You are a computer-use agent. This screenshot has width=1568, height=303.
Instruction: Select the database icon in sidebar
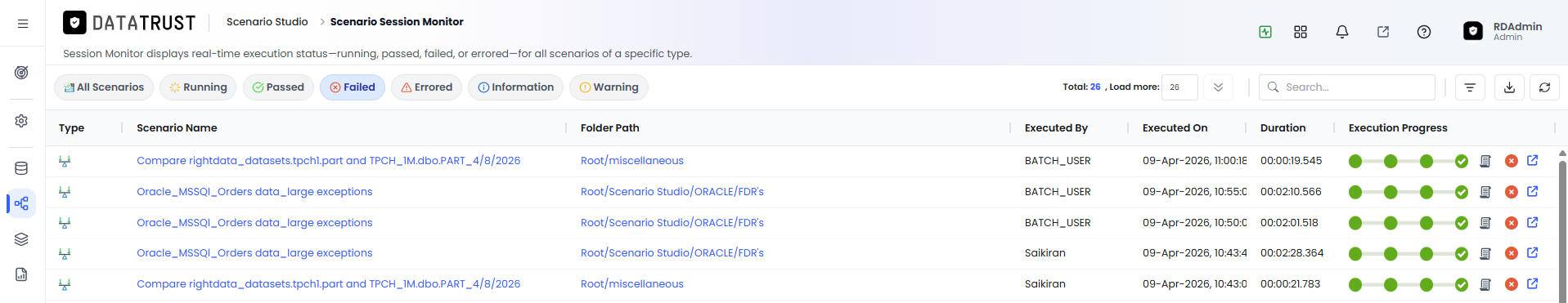click(21, 168)
